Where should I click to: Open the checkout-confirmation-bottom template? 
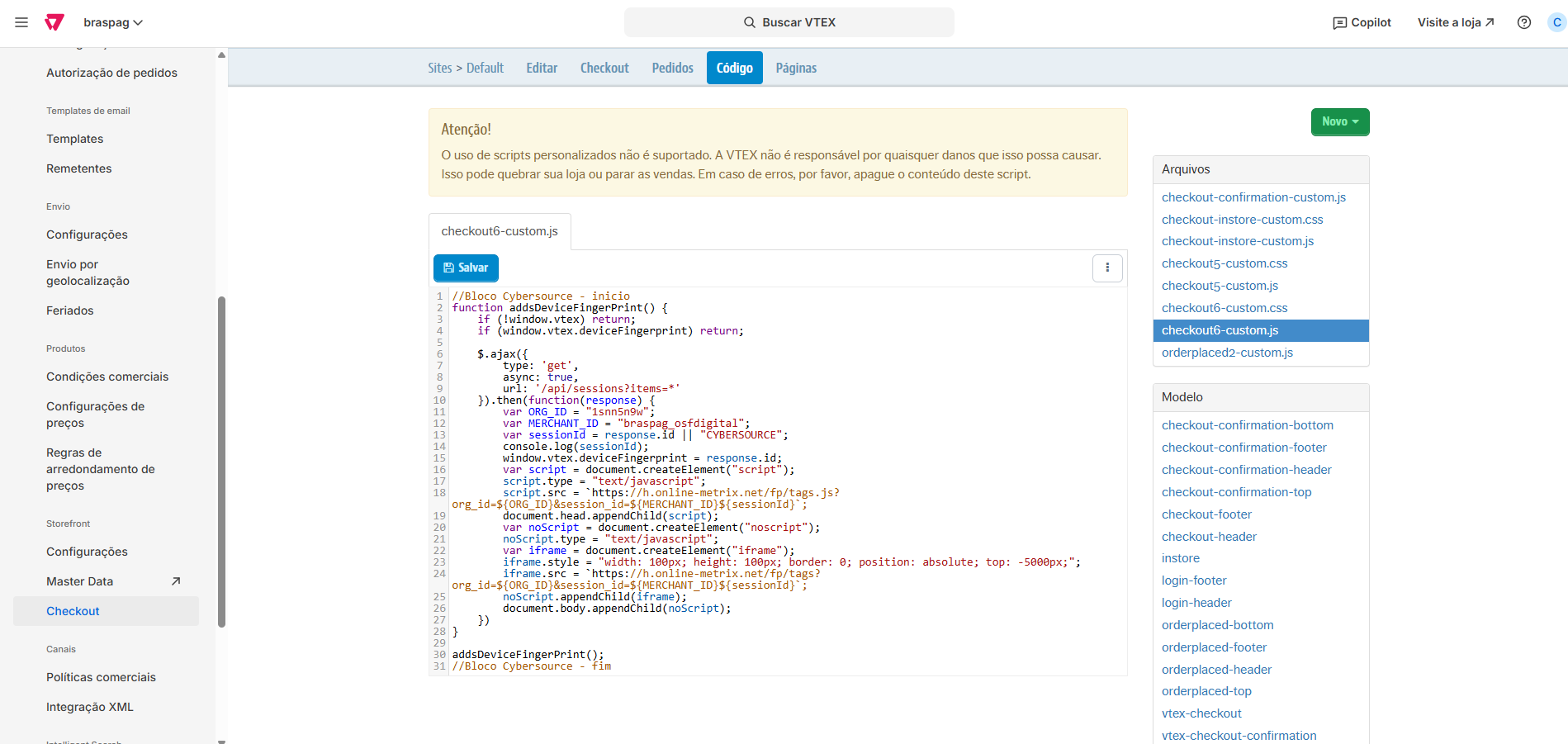click(1248, 425)
